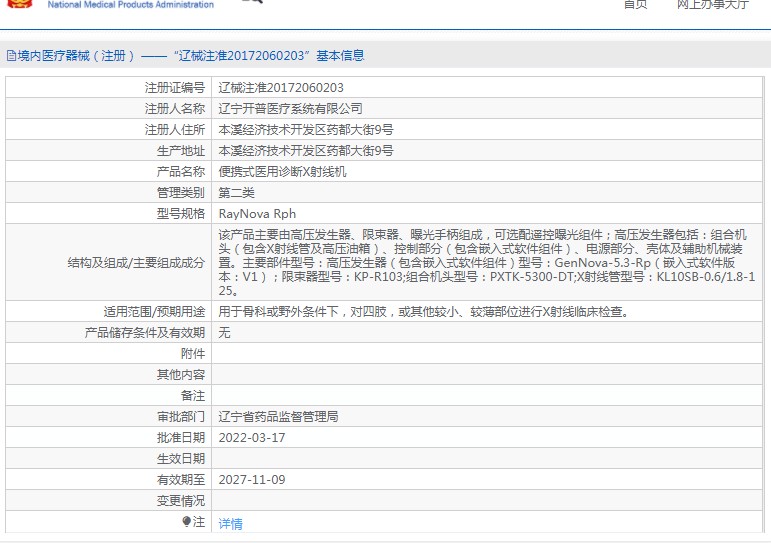Click expiry date 2027-11-09
This screenshot has height=543, width=771.
(x=252, y=480)
